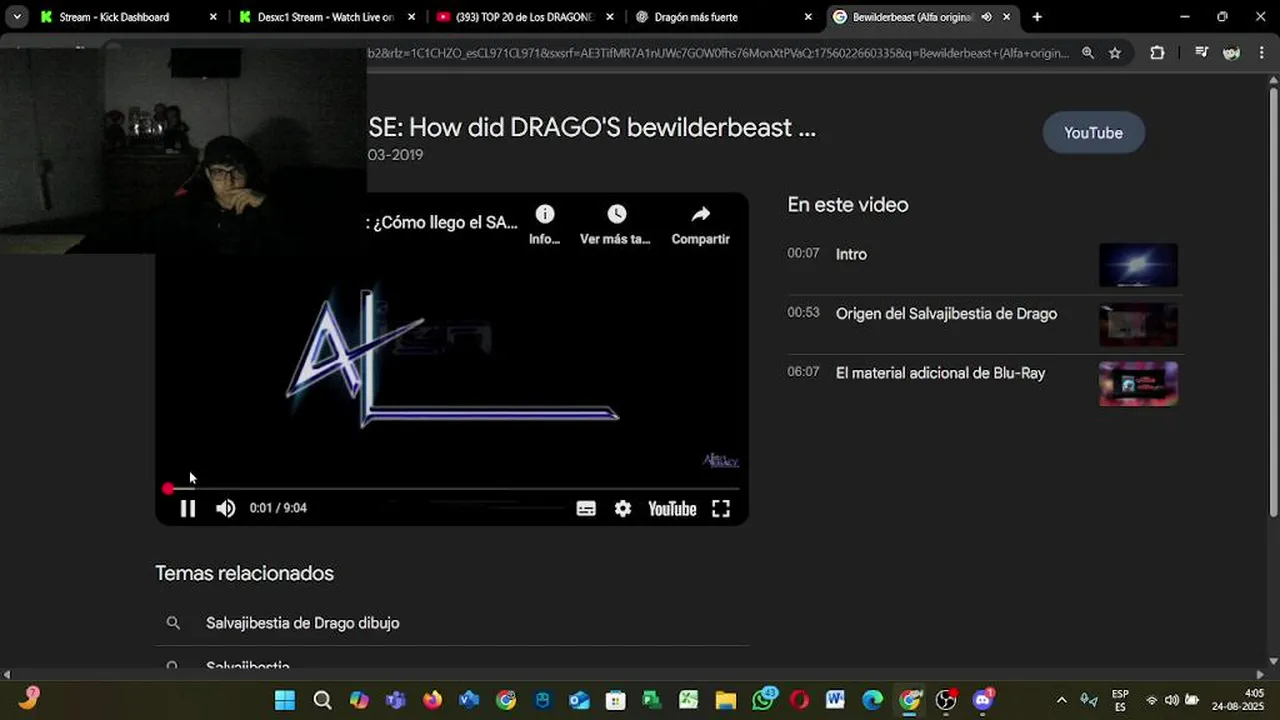
Task: Close the Bewilderbeast tab
Action: click(1007, 17)
